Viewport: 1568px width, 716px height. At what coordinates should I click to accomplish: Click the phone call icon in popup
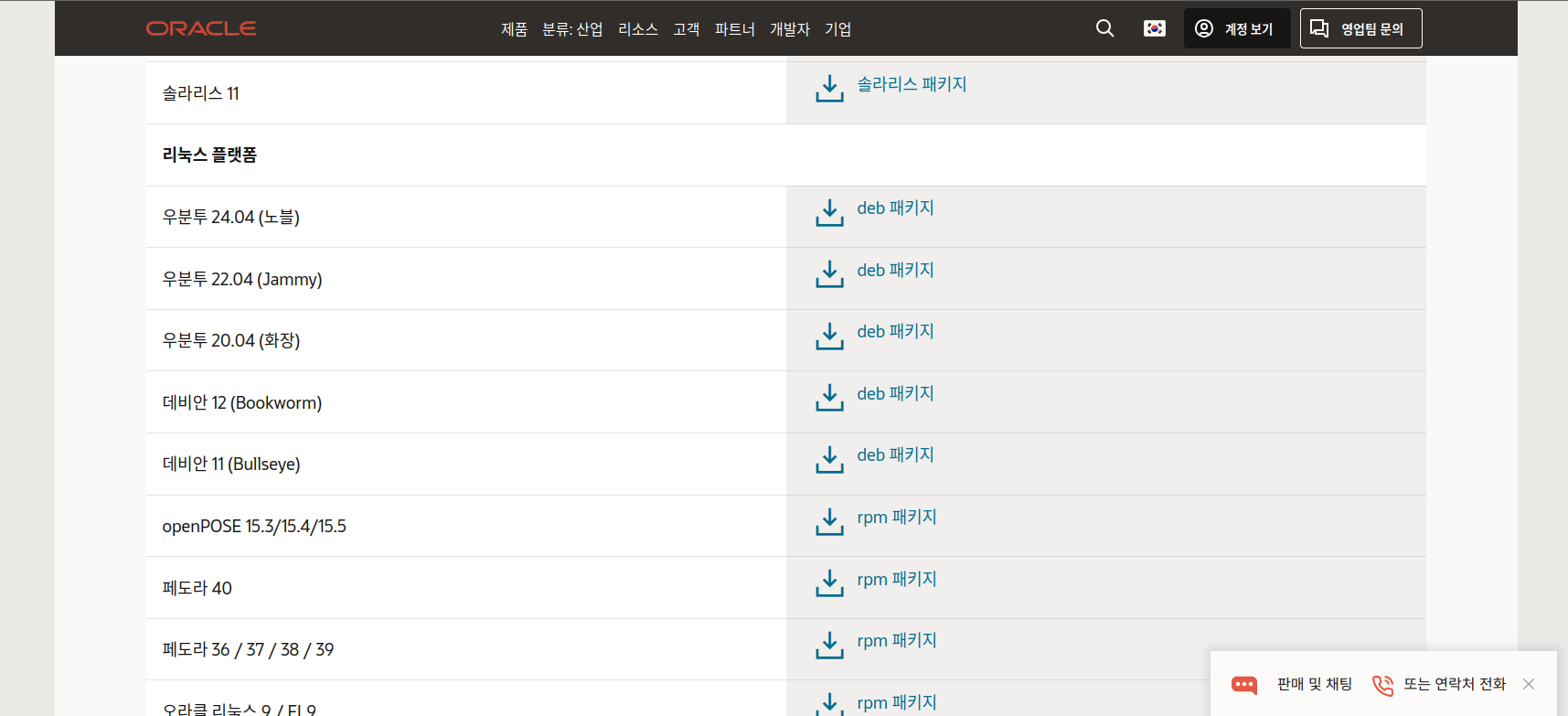tap(1382, 684)
